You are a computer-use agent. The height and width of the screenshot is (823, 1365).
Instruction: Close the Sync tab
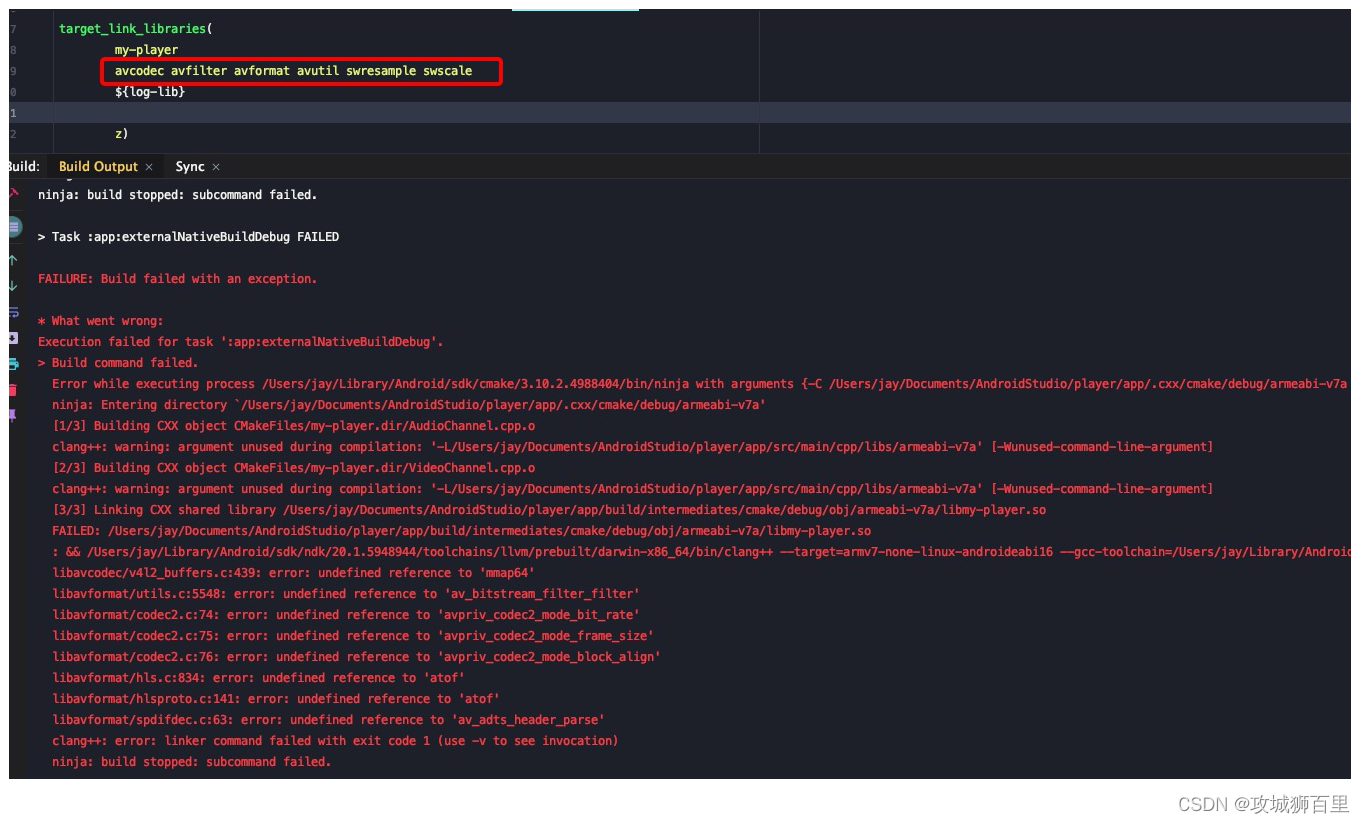(216, 167)
